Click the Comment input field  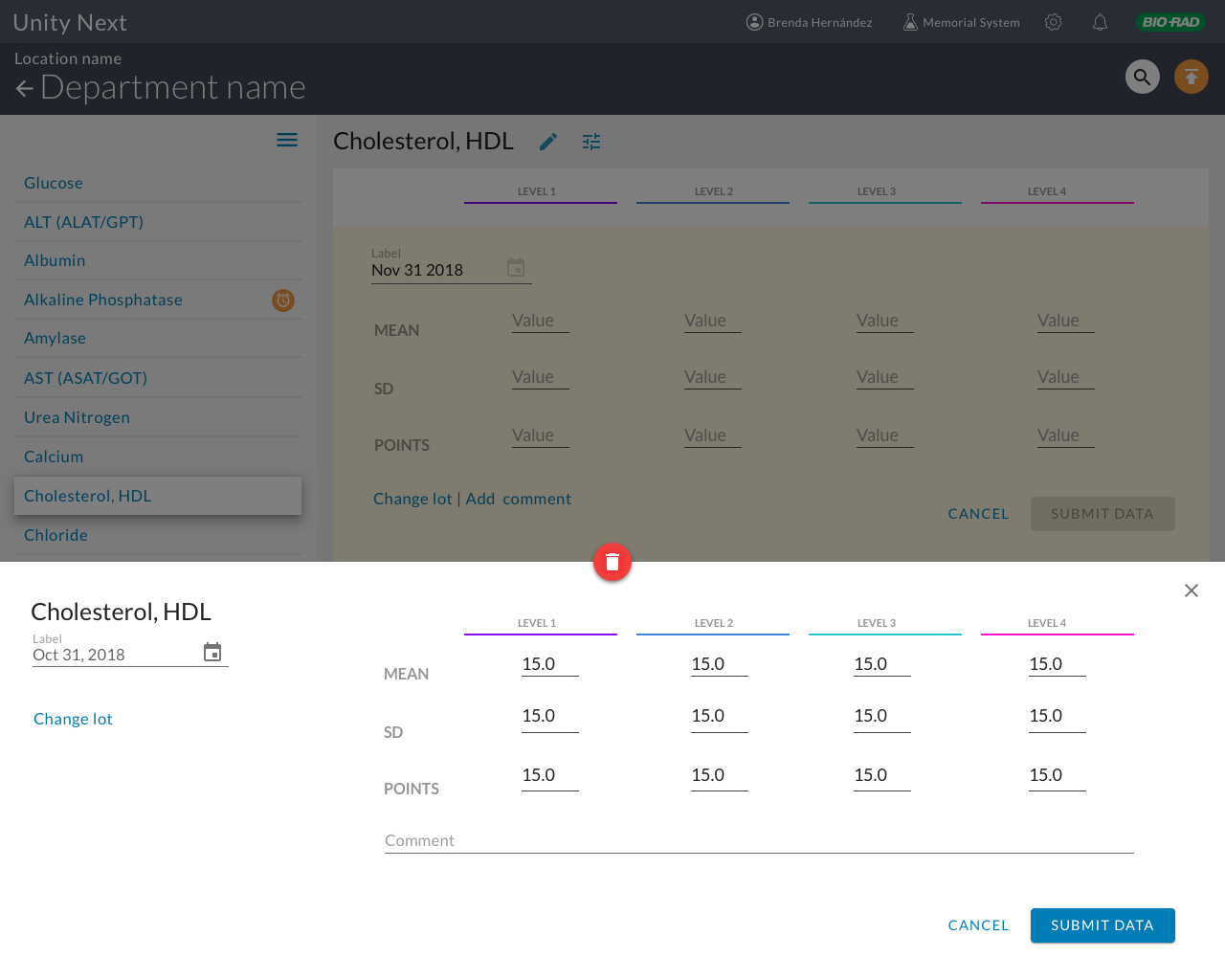(x=758, y=840)
